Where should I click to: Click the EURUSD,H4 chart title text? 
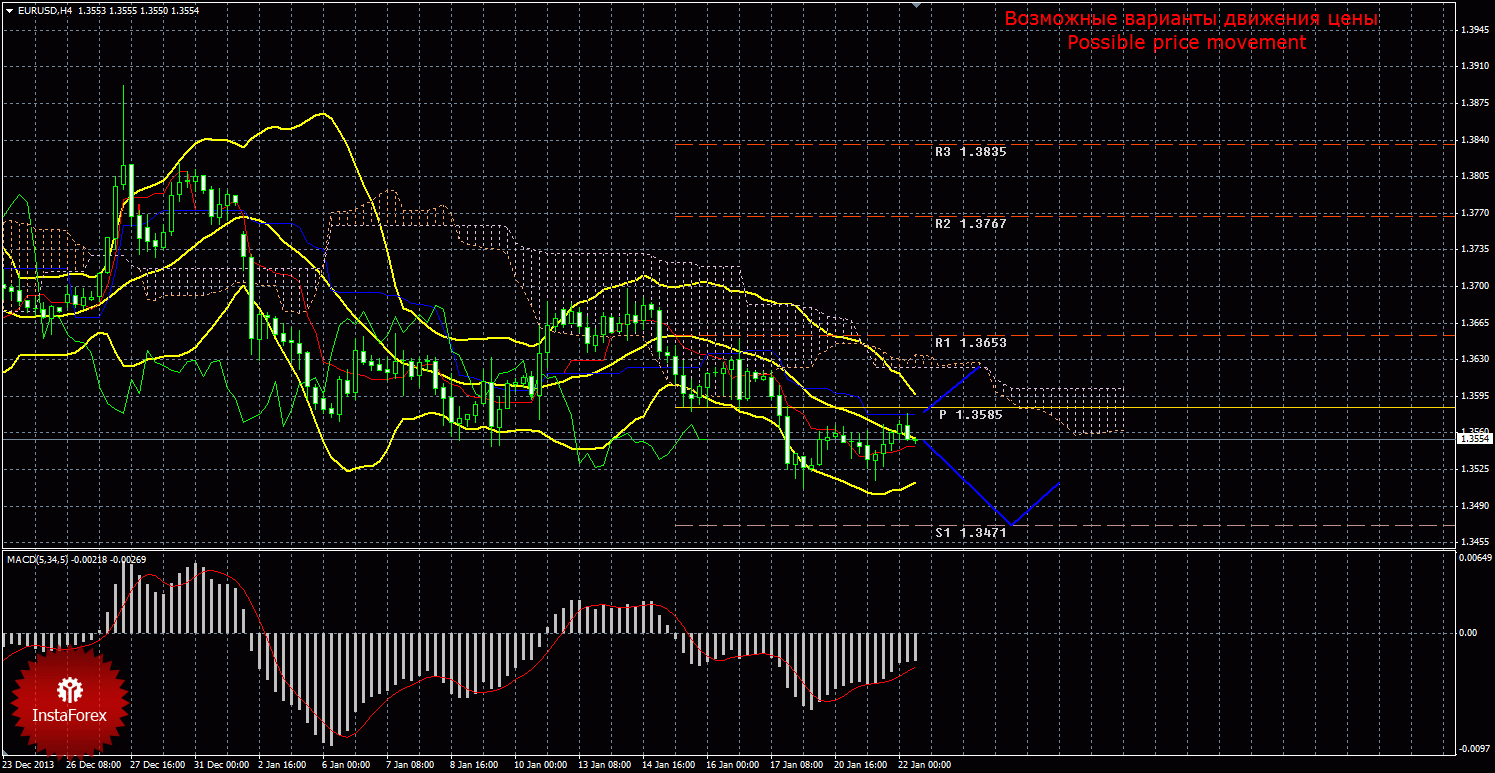45,10
